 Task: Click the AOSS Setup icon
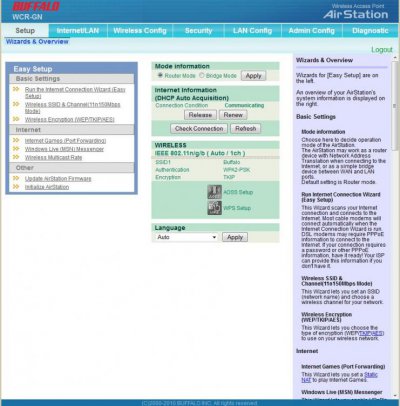point(214,192)
